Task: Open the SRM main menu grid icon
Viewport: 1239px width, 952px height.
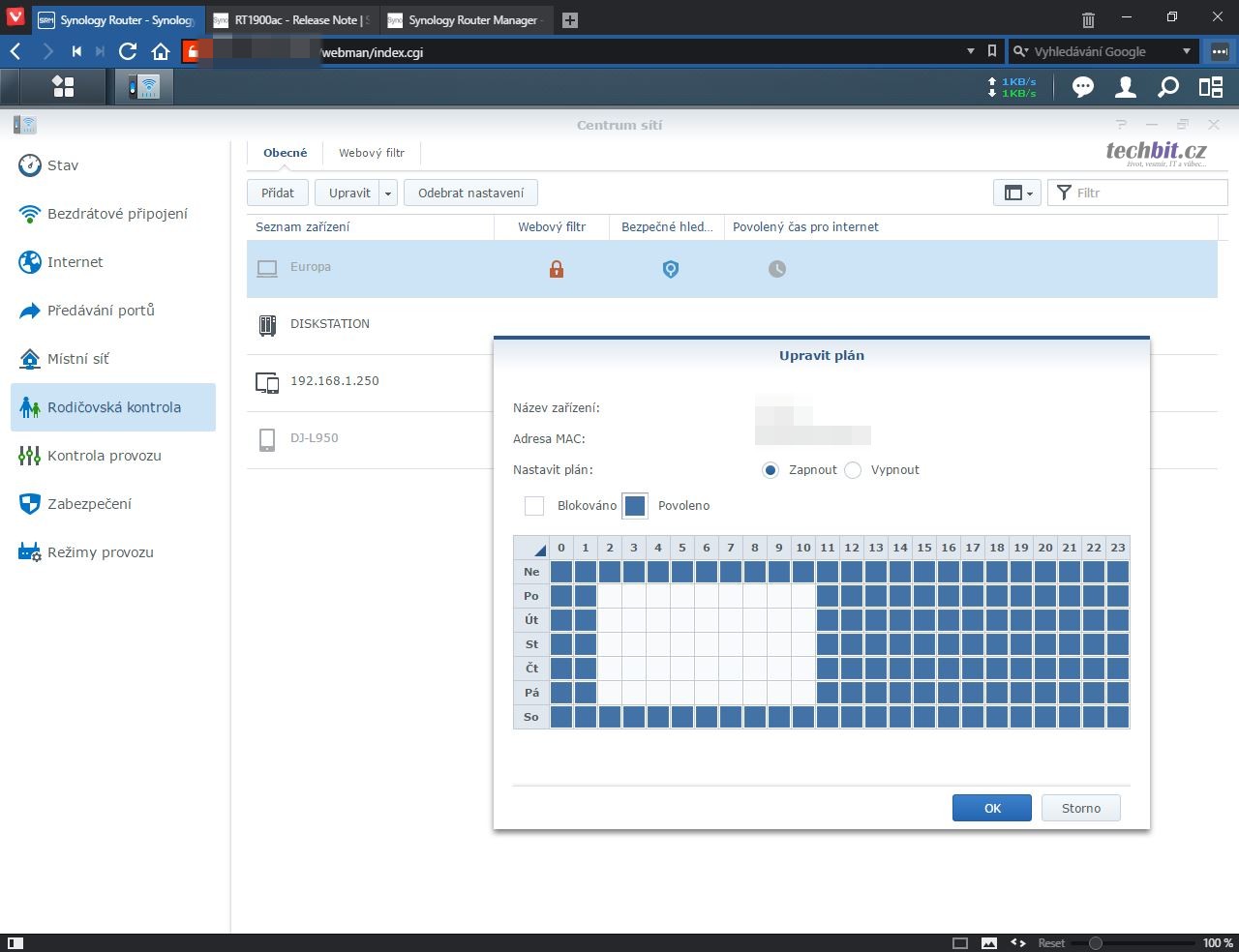Action: 64,87
